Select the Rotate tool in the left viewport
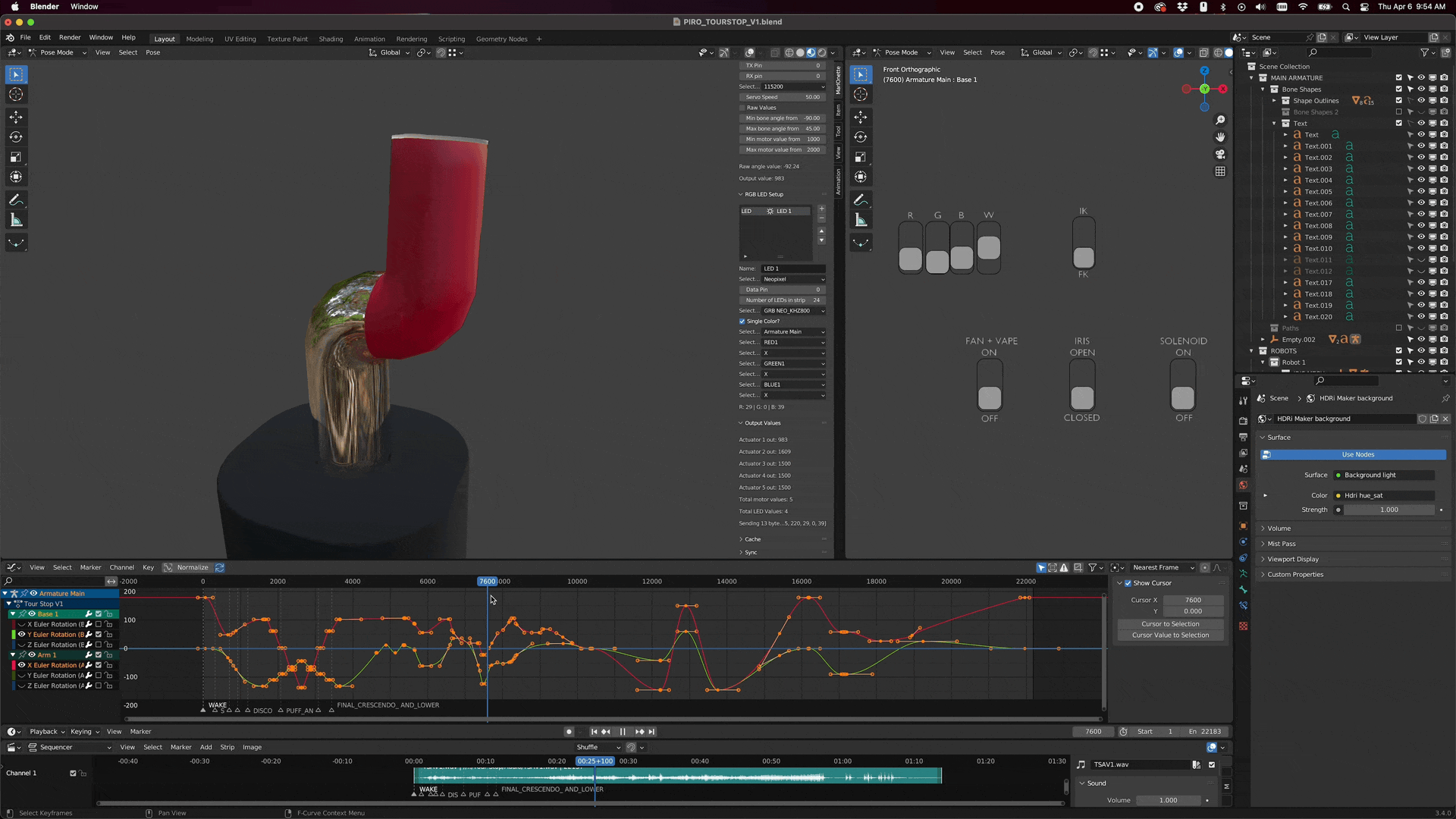 click(x=16, y=137)
